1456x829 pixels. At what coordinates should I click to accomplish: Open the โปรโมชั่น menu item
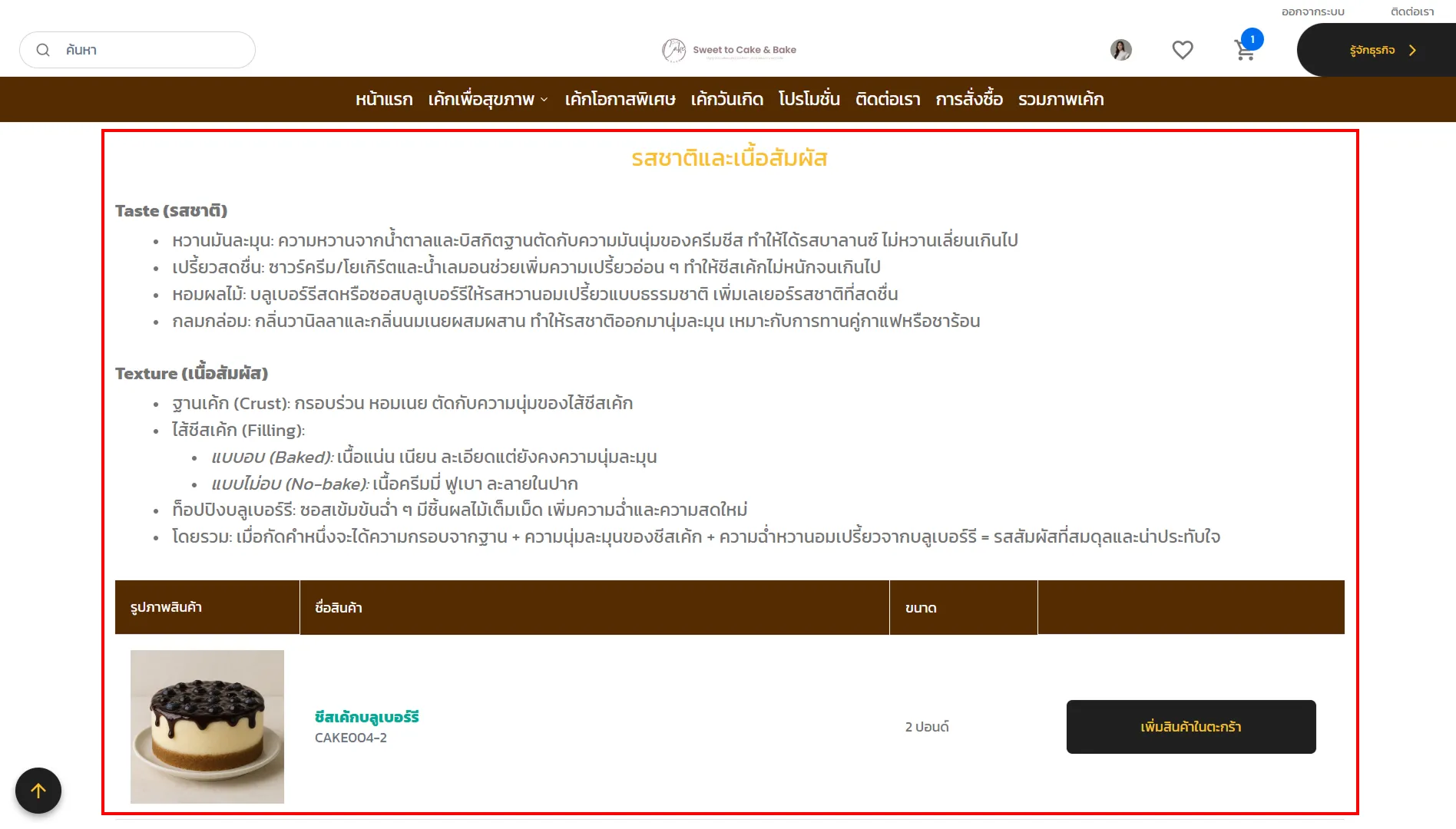pos(809,99)
